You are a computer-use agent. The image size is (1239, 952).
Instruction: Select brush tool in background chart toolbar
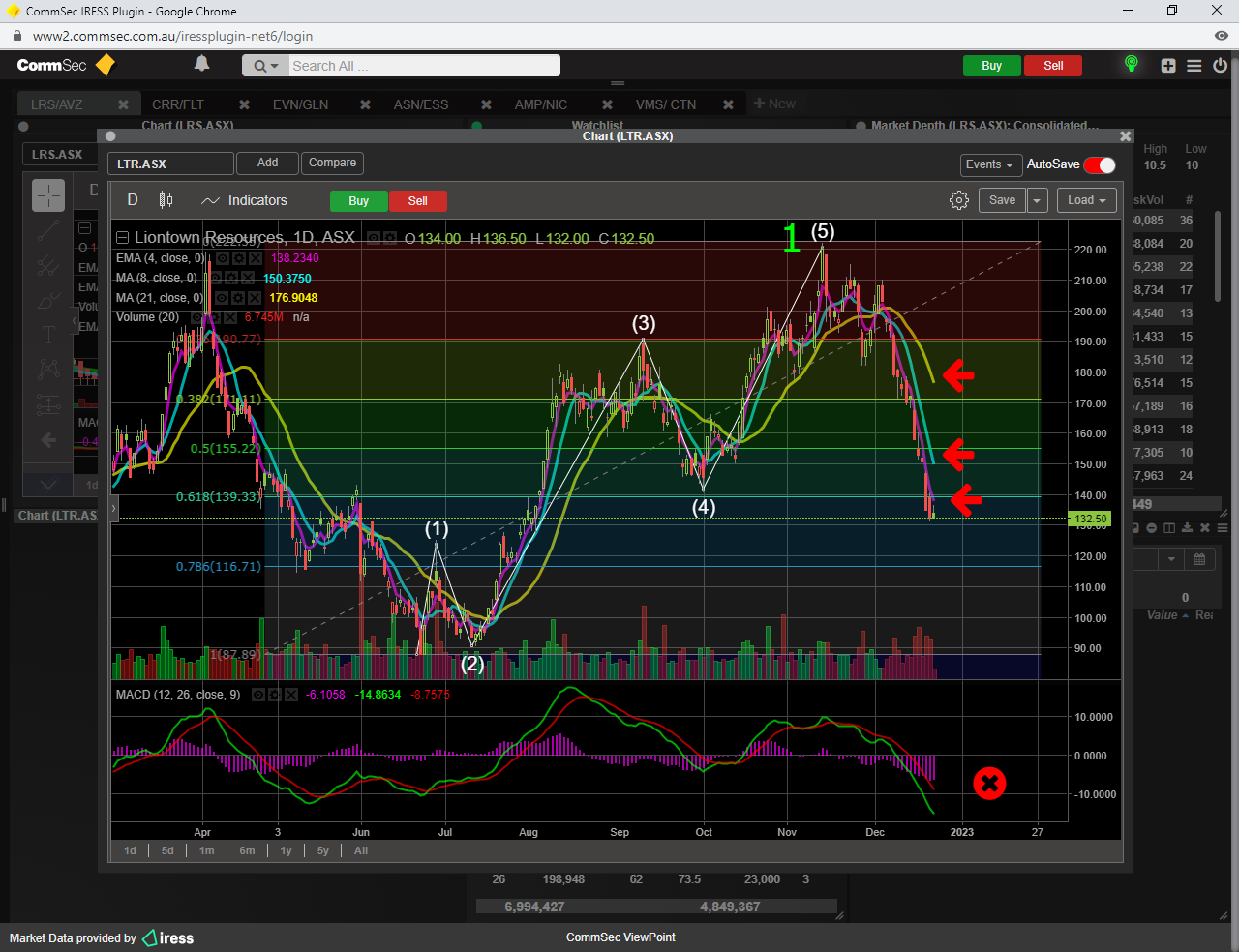48,301
